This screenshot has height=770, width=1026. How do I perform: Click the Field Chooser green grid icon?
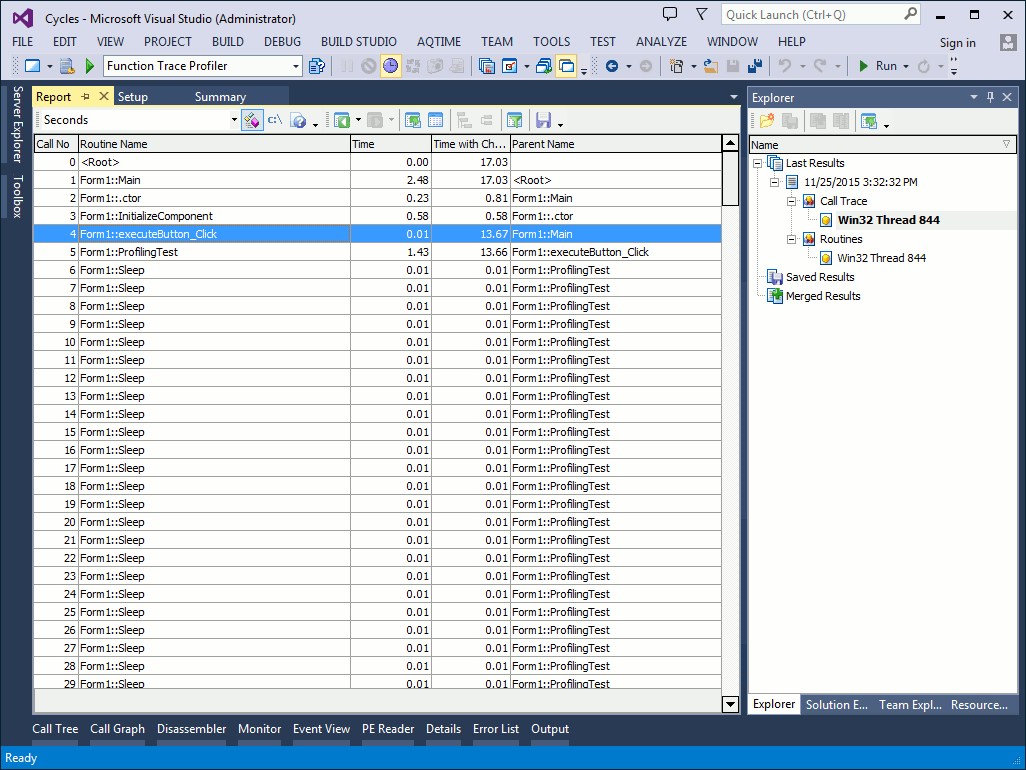(413, 120)
